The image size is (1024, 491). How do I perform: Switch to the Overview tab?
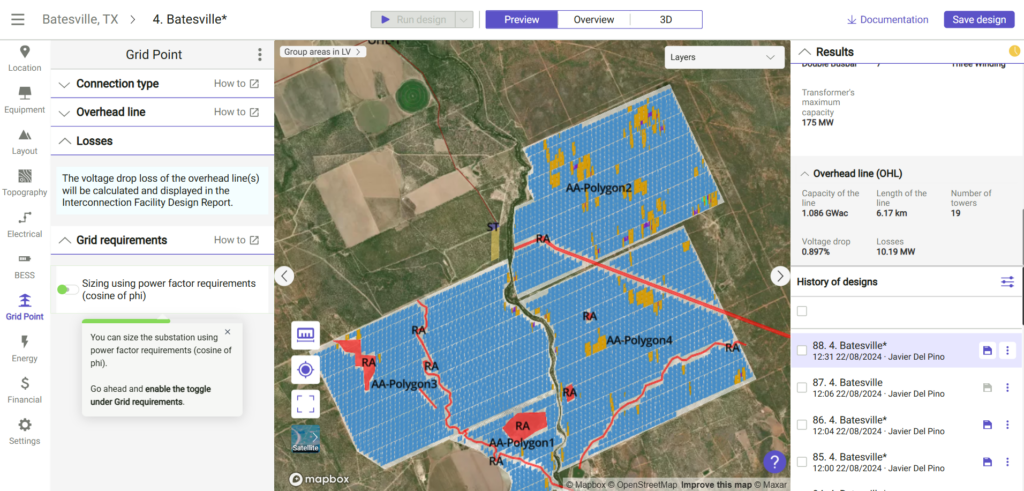pyautogui.click(x=593, y=20)
